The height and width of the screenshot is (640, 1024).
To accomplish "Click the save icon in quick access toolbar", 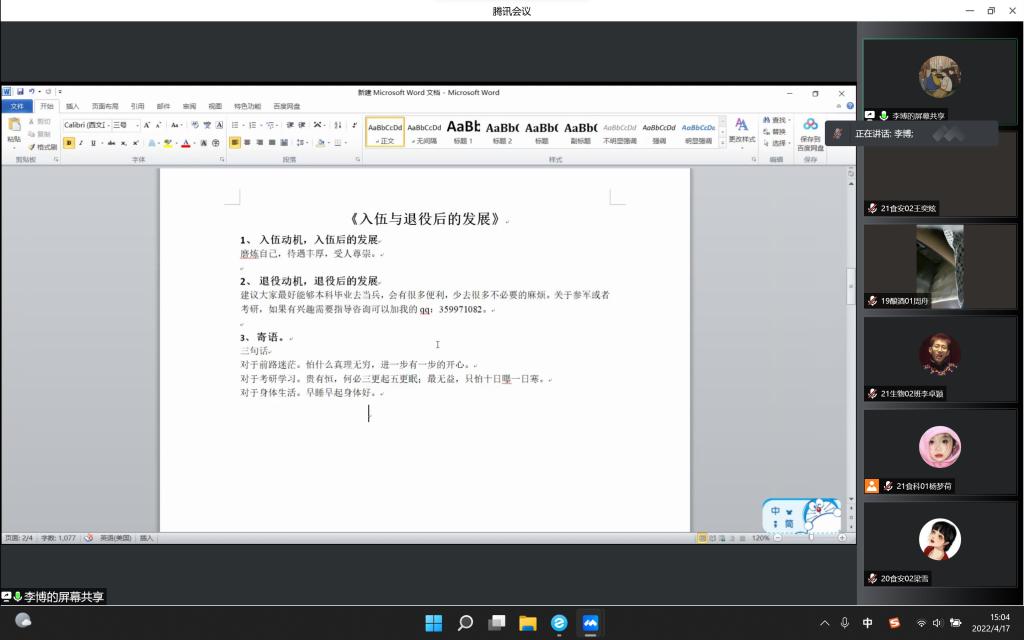I will coord(20,92).
